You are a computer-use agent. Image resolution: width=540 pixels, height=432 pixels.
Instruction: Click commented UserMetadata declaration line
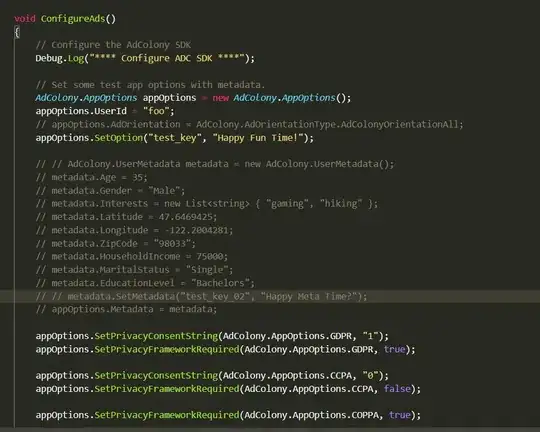click(x=215, y=164)
